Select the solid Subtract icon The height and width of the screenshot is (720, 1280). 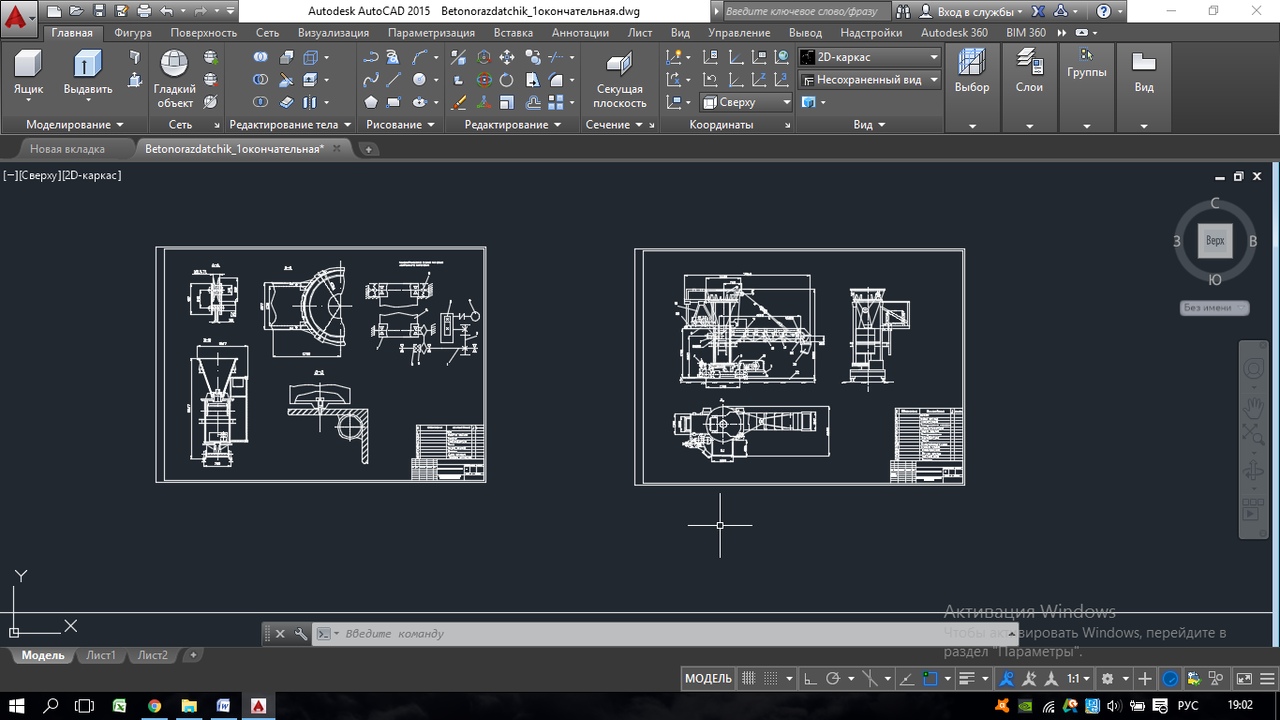pos(260,79)
